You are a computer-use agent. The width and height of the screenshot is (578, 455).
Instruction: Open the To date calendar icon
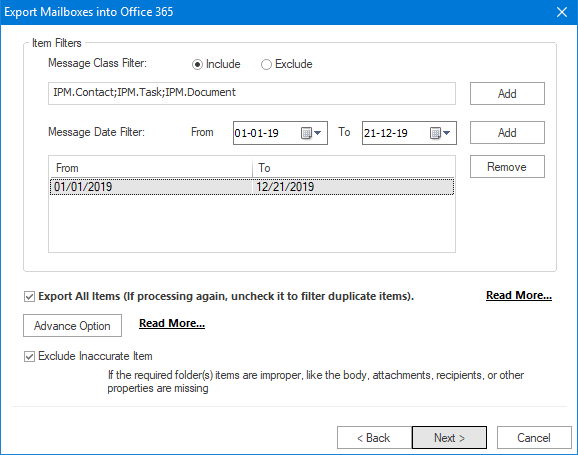point(435,133)
